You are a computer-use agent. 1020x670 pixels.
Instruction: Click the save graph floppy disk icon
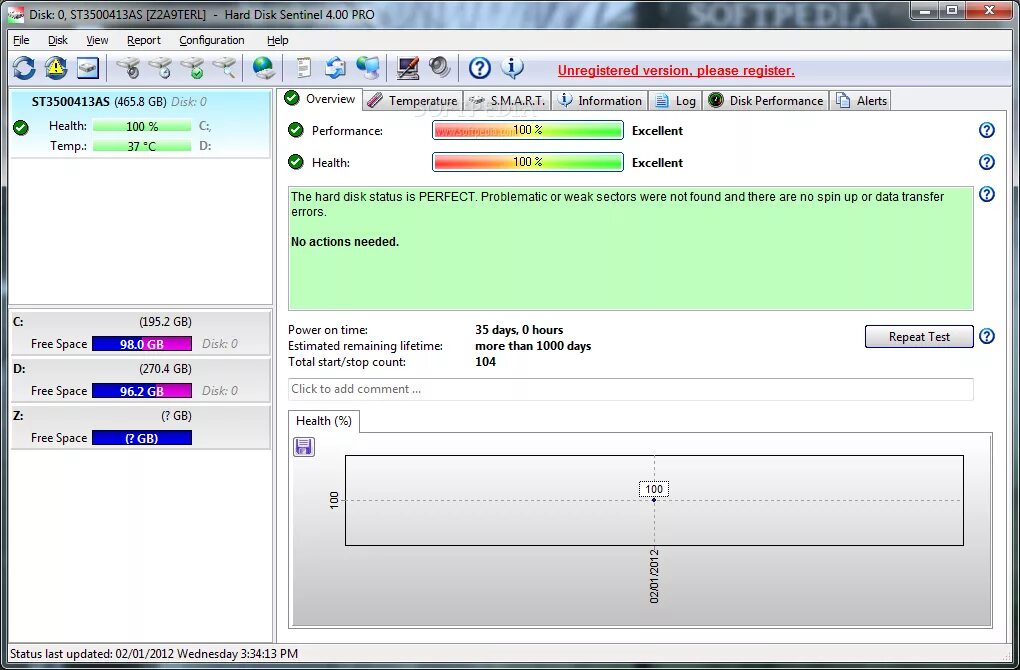pyautogui.click(x=304, y=447)
